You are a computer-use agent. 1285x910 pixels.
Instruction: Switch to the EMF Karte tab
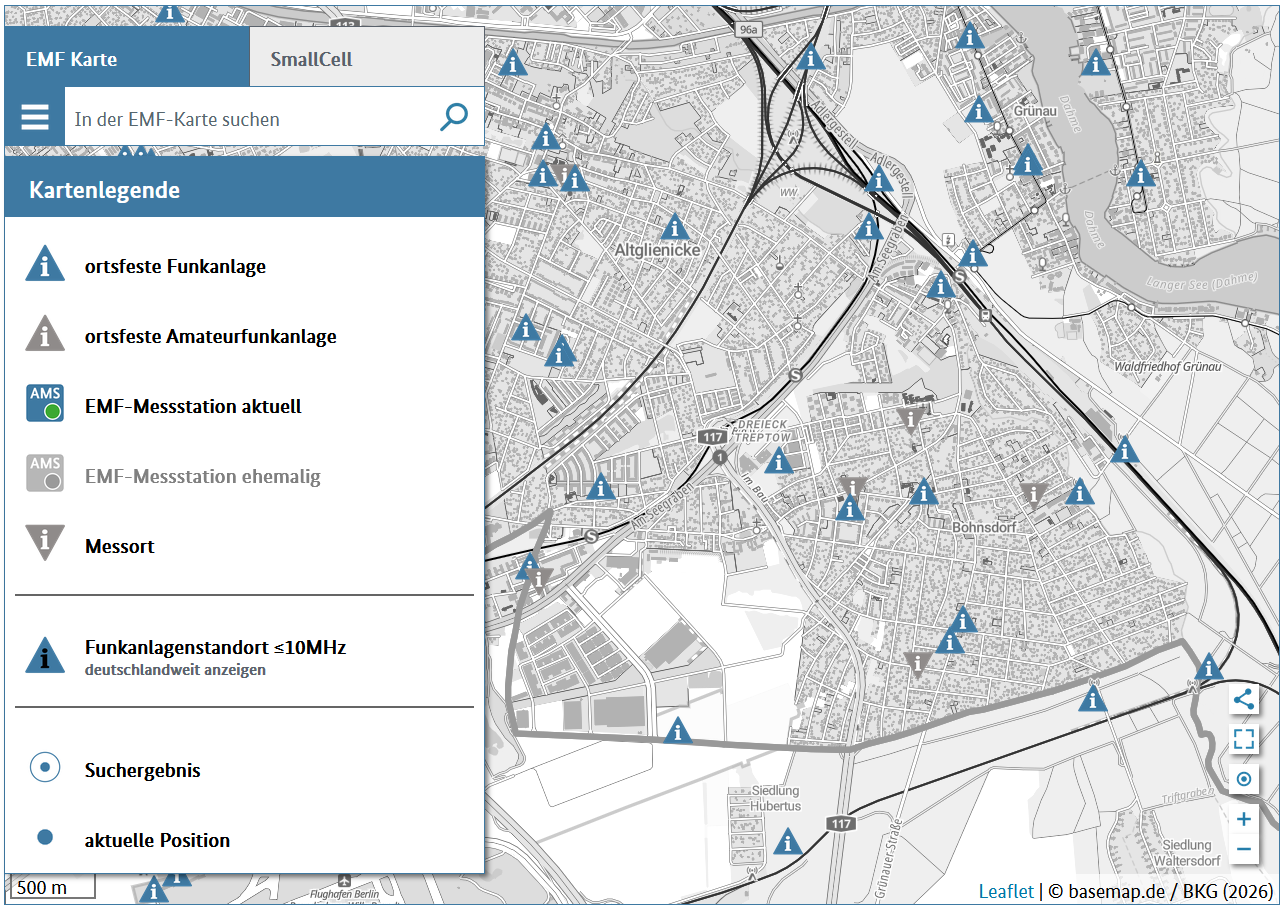pyautogui.click(x=127, y=59)
